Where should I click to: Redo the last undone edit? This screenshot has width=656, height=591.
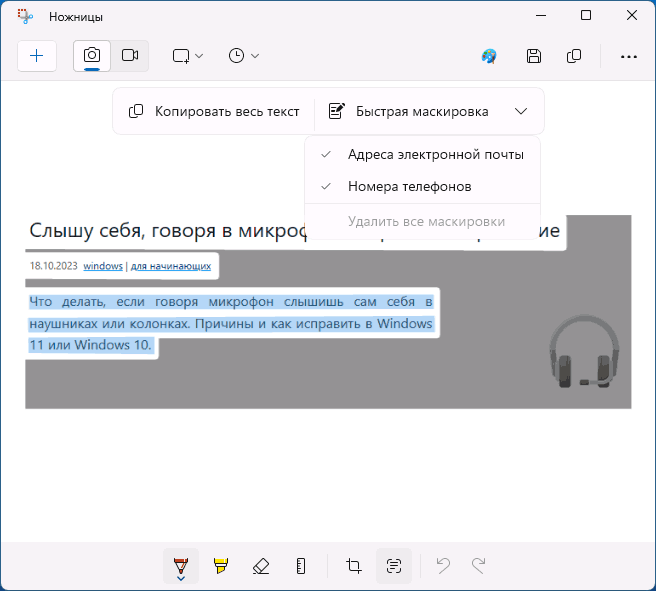point(479,566)
